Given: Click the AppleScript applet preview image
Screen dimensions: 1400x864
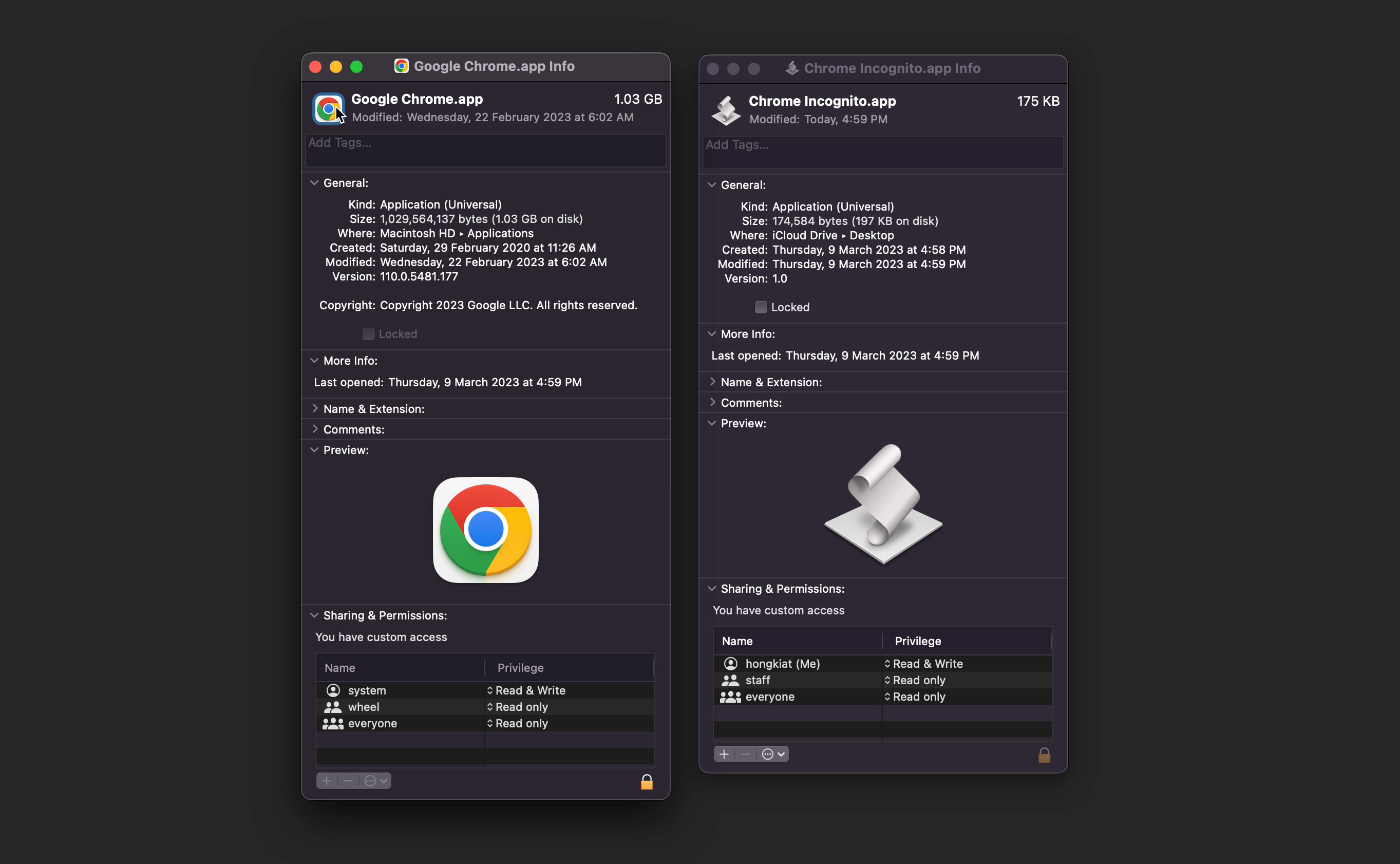Looking at the screenshot, I should click(883, 503).
